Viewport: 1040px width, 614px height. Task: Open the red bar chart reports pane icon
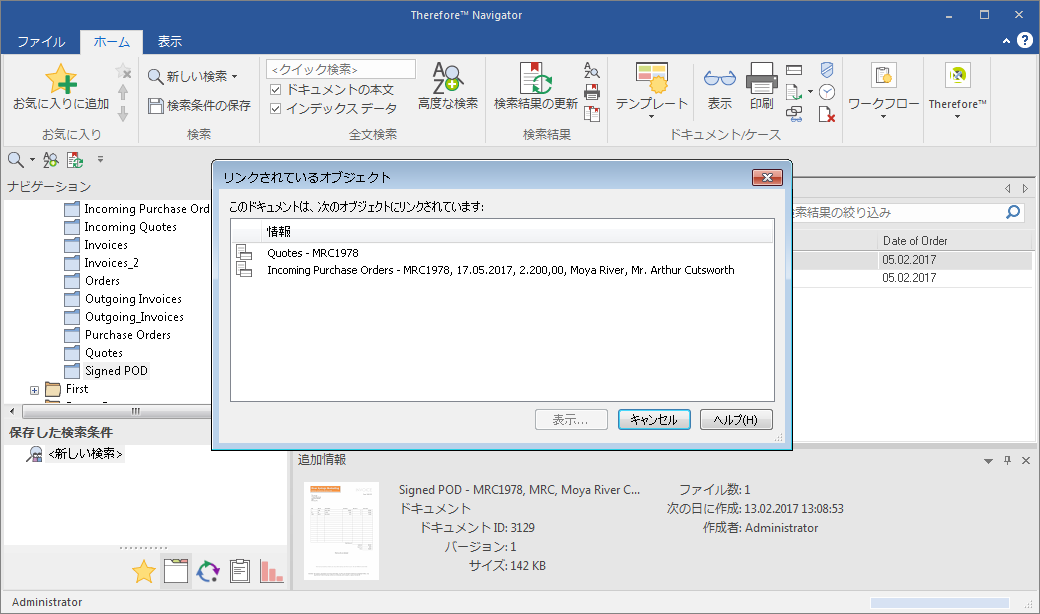[271, 571]
